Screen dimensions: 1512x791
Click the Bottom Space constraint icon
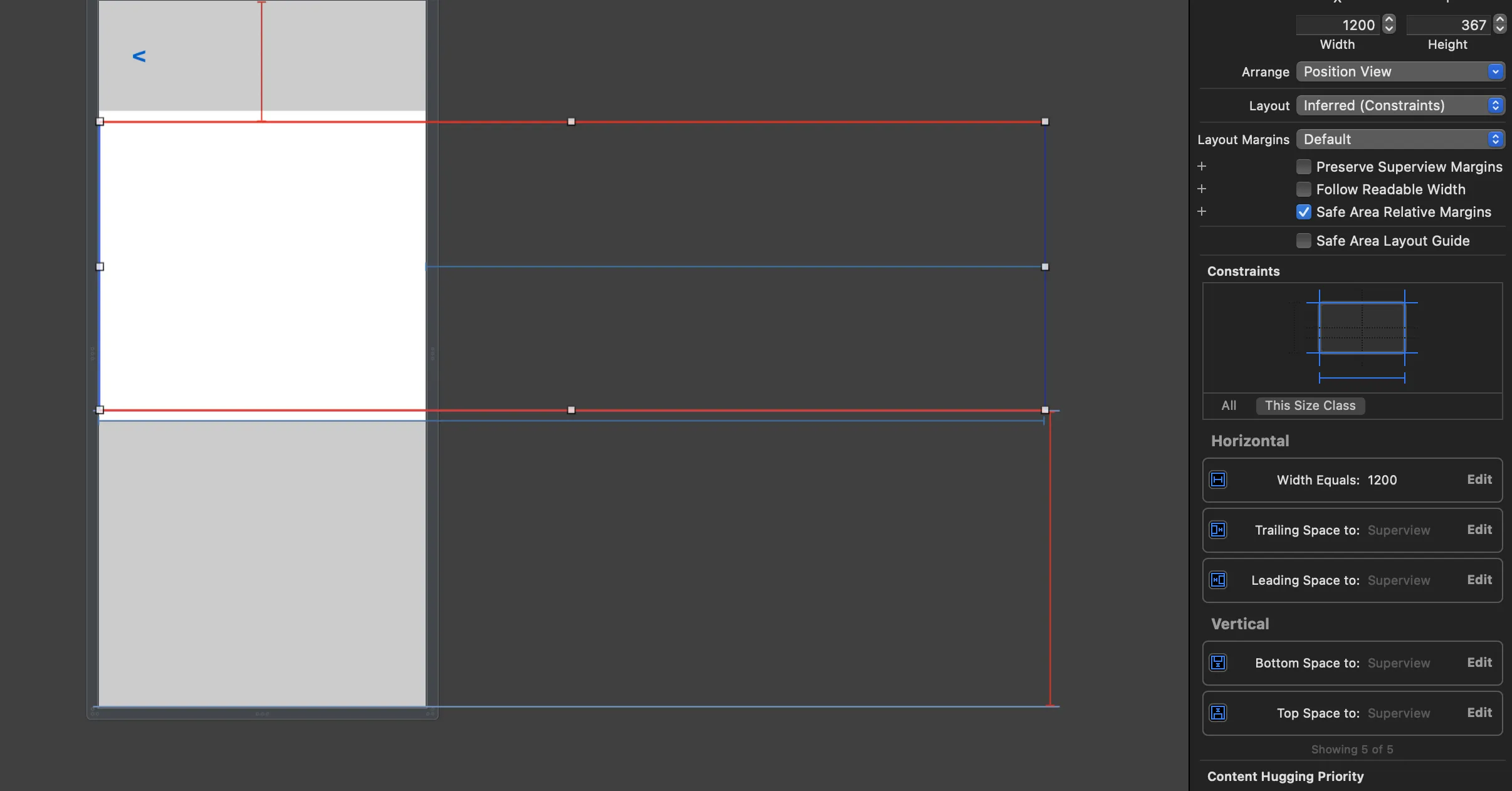pos(1218,663)
